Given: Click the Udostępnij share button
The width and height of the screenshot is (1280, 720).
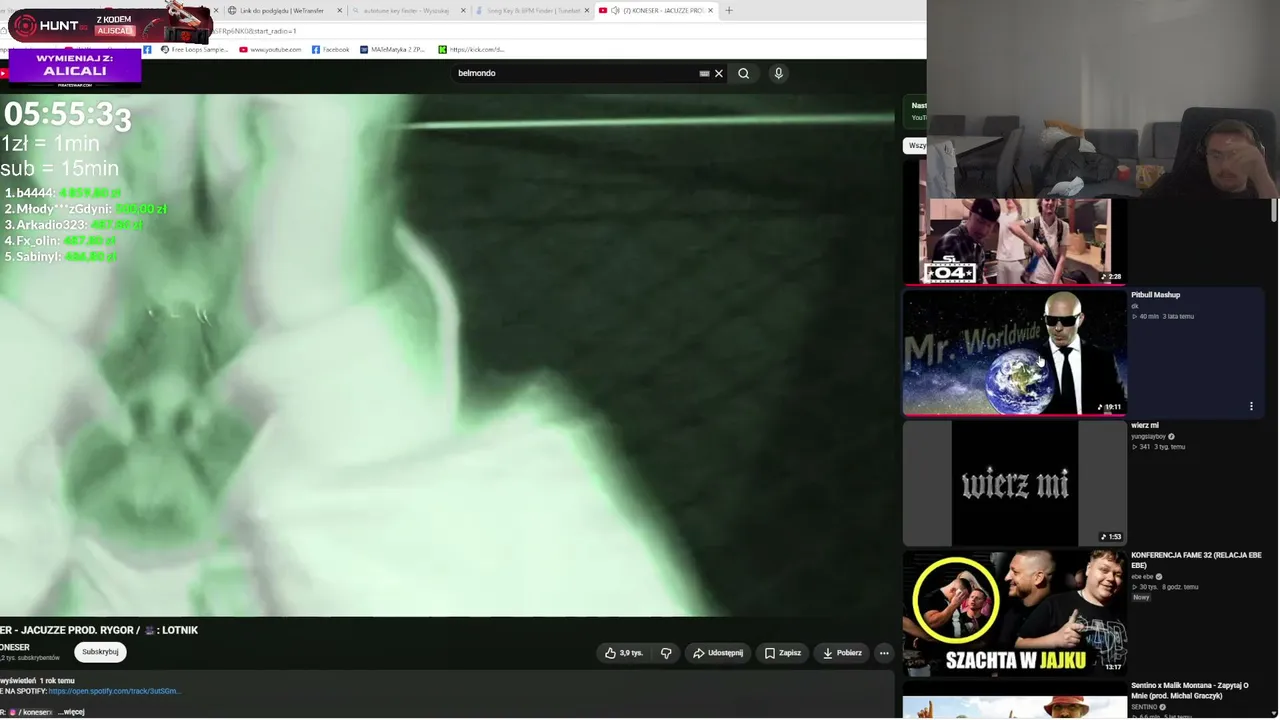Looking at the screenshot, I should [x=718, y=653].
